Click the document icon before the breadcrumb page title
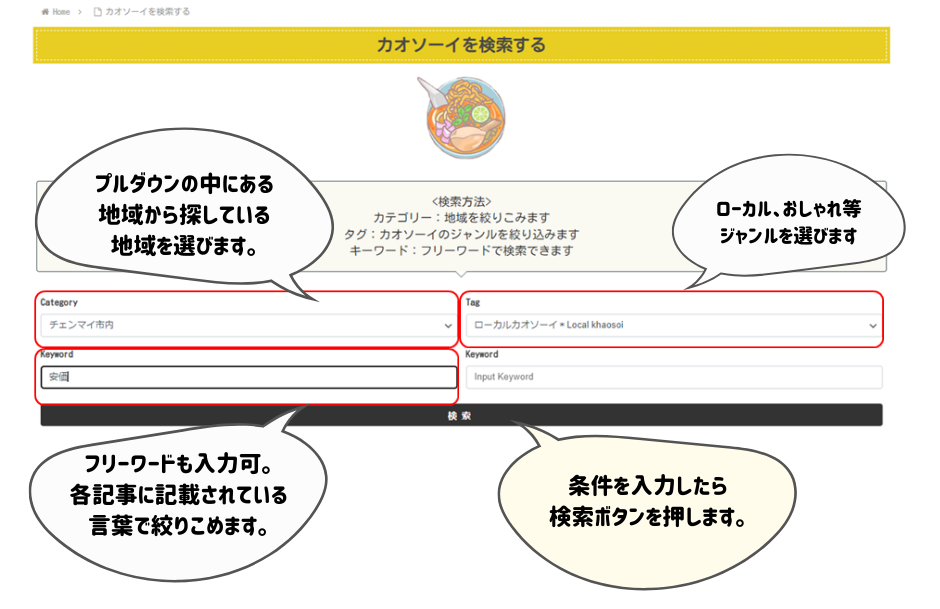Image resolution: width=940 pixels, height=609 pixels. (x=98, y=12)
